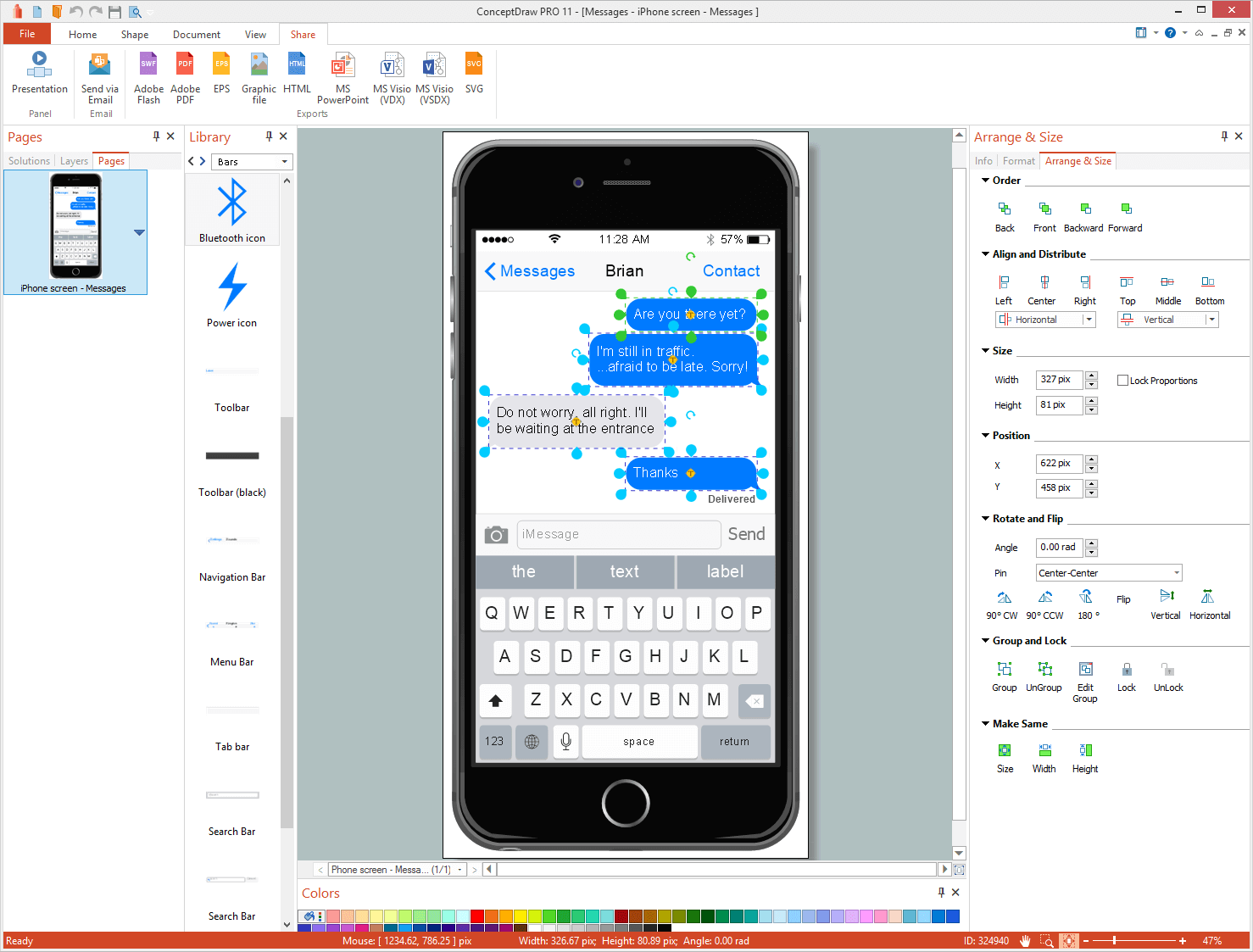The image size is (1253, 952).
Task: Open the Layers panel tab
Action: tap(74, 161)
